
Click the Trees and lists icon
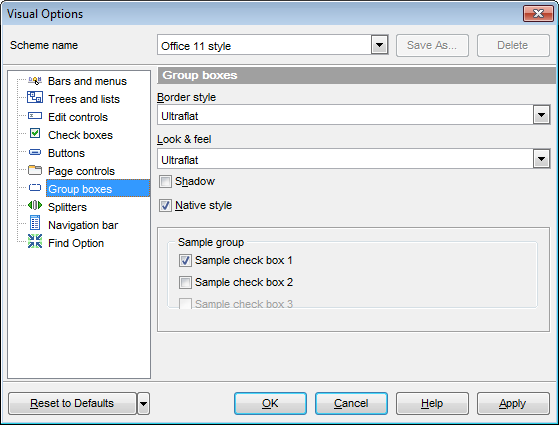point(35,97)
